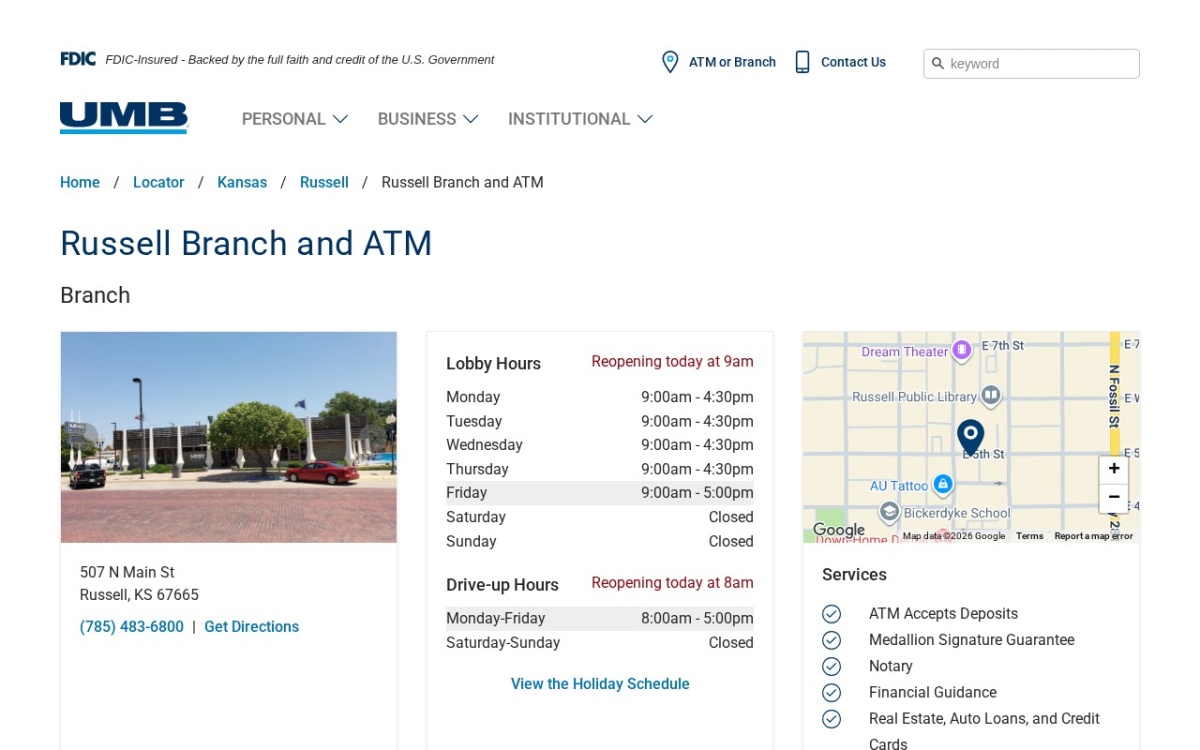Click the Saturday-Sunday drive-up row
The height and width of the screenshot is (750, 1200).
(600, 643)
